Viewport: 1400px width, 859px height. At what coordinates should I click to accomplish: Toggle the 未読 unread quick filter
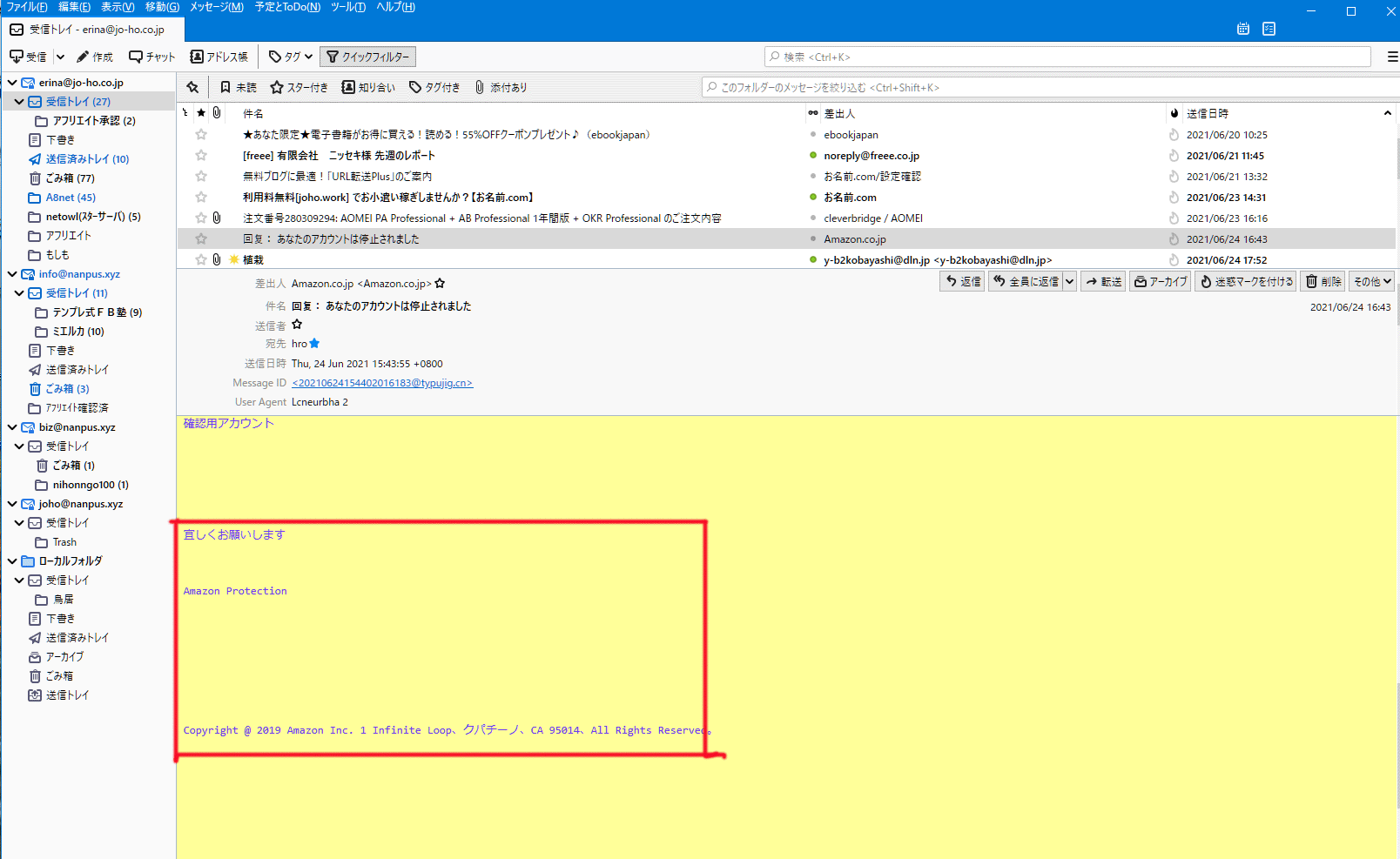[238, 87]
